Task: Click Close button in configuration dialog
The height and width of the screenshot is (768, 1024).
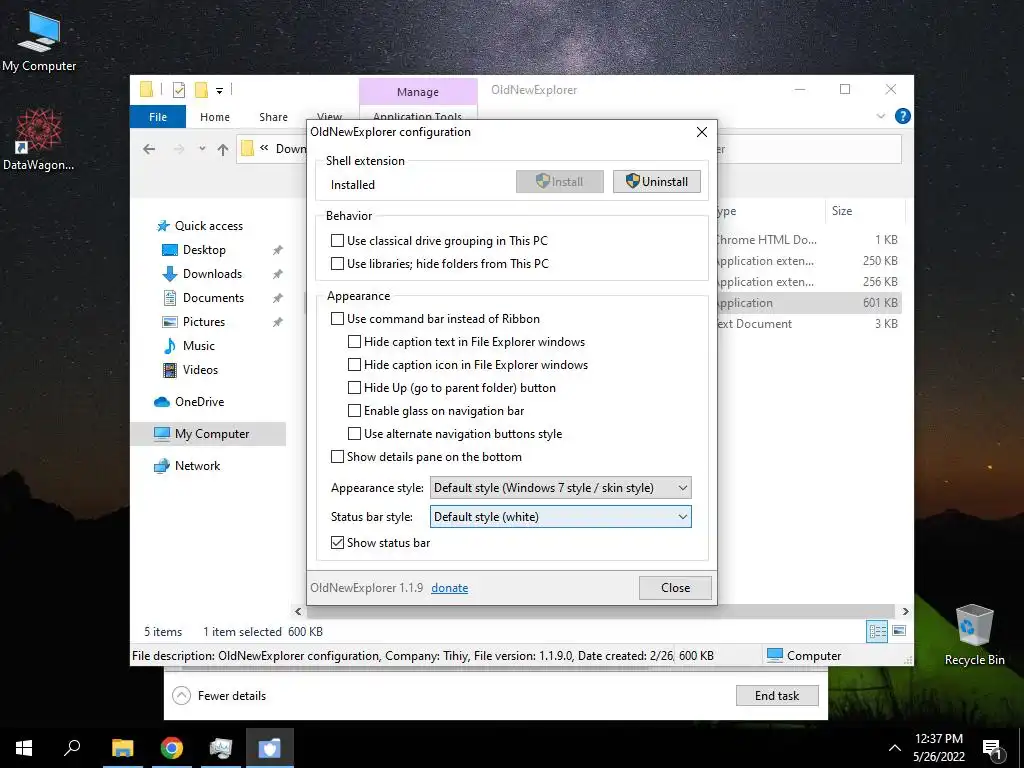Action: coord(675,588)
